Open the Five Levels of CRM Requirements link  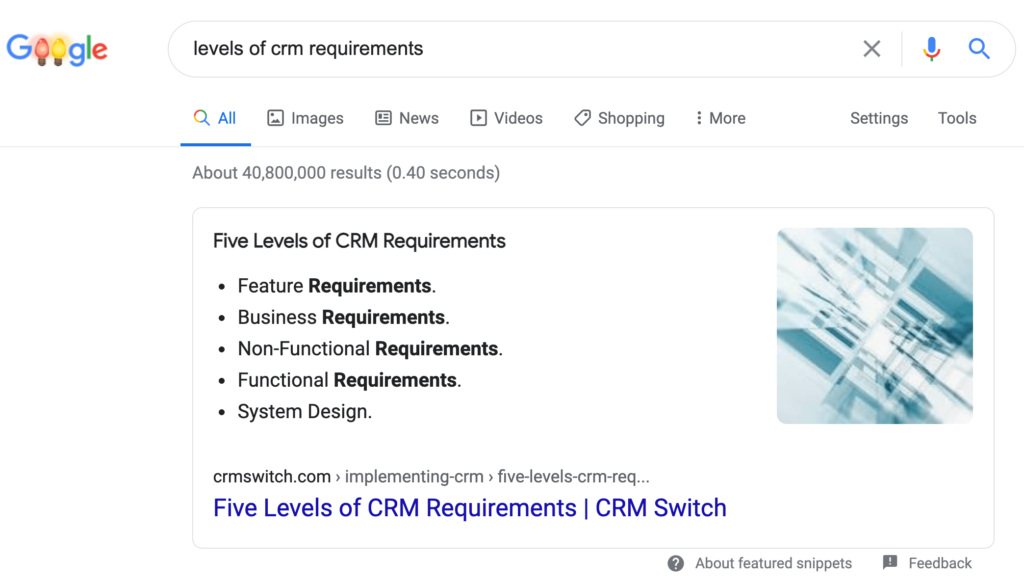(469, 508)
